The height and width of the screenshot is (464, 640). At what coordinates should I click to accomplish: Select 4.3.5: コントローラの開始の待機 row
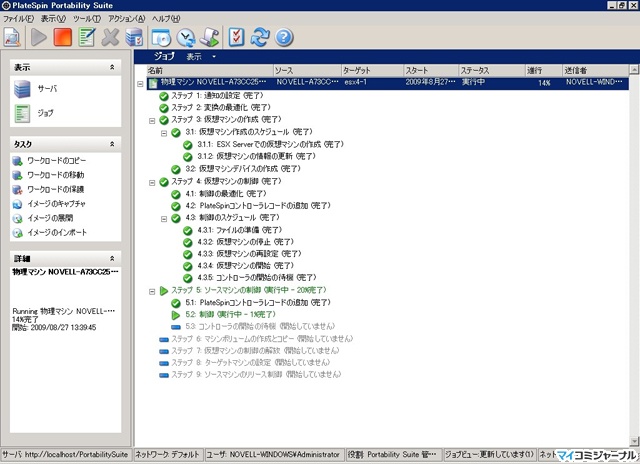pyautogui.click(x=257, y=278)
